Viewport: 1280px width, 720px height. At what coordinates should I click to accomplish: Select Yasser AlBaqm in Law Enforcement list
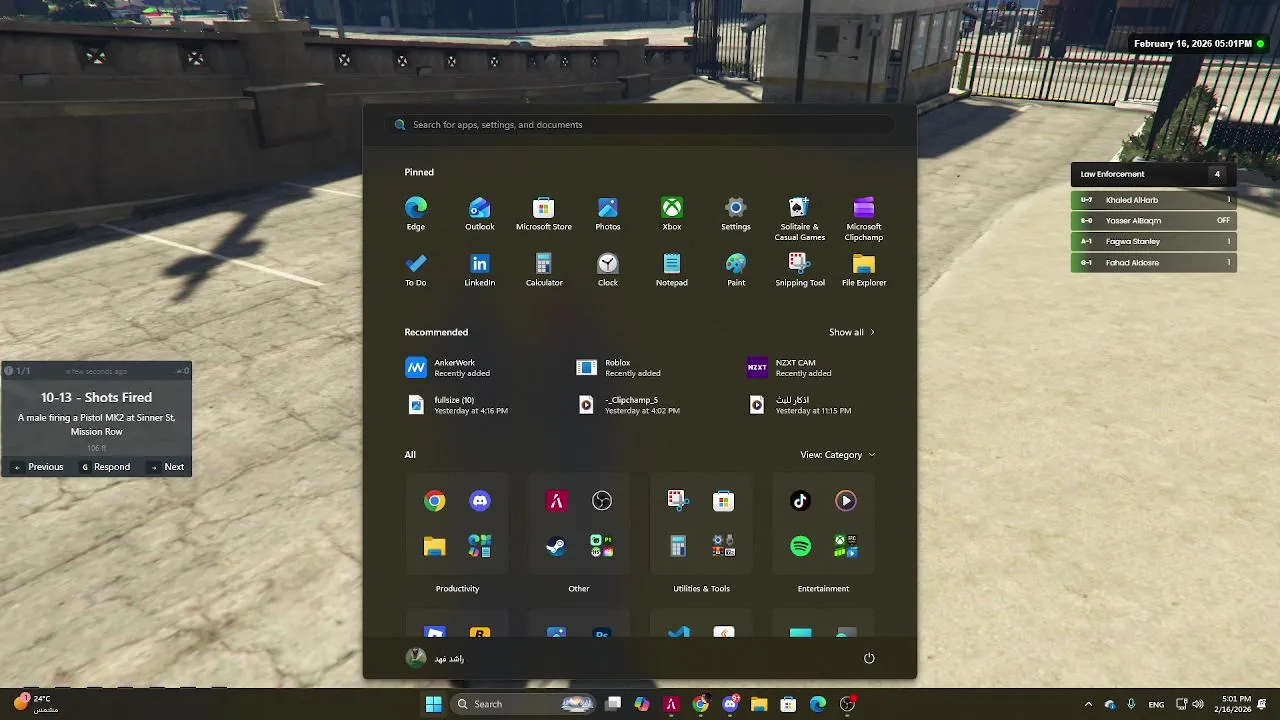click(1154, 221)
